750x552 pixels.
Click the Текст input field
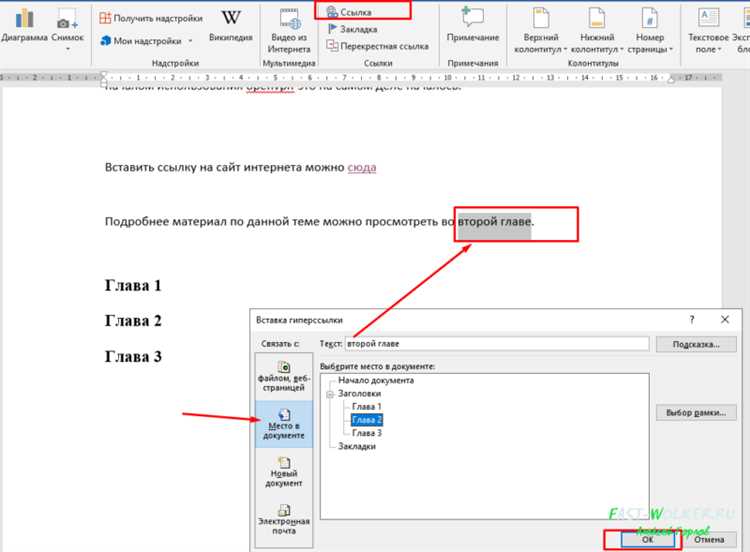click(x=496, y=344)
